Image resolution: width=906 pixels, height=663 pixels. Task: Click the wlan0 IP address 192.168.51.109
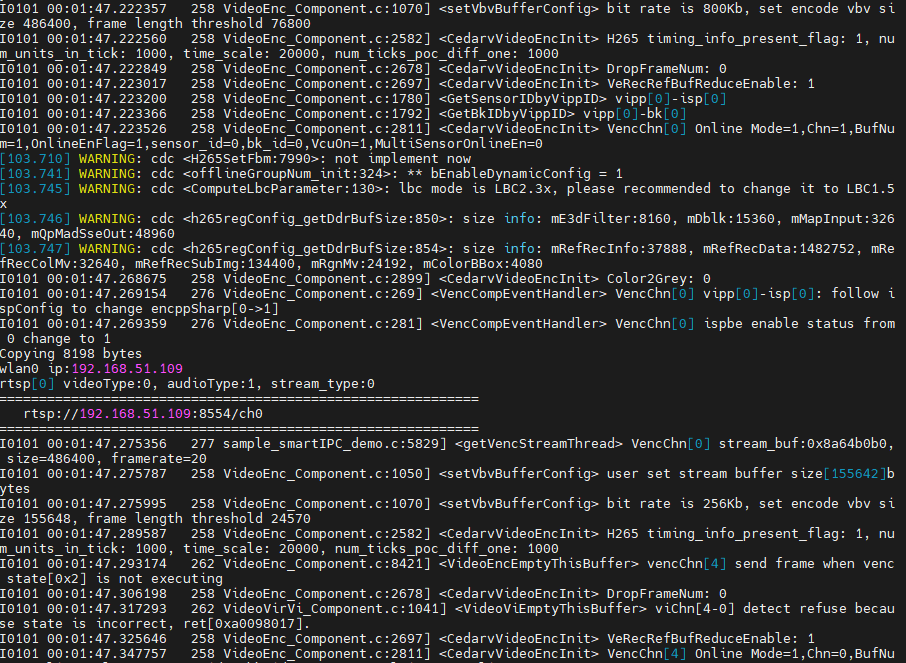click(127, 368)
